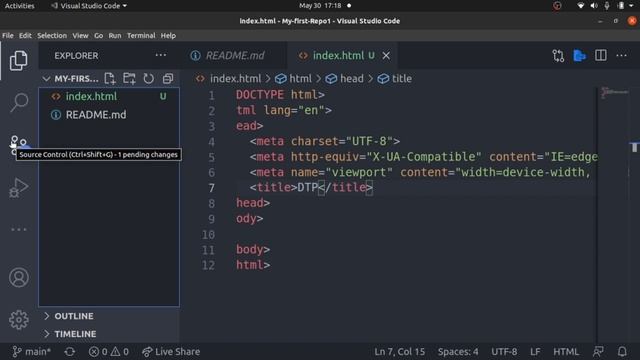This screenshot has width=640, height=360.
Task: Open Visual Studio Code app menu in top bar
Action: click(x=89, y=6)
